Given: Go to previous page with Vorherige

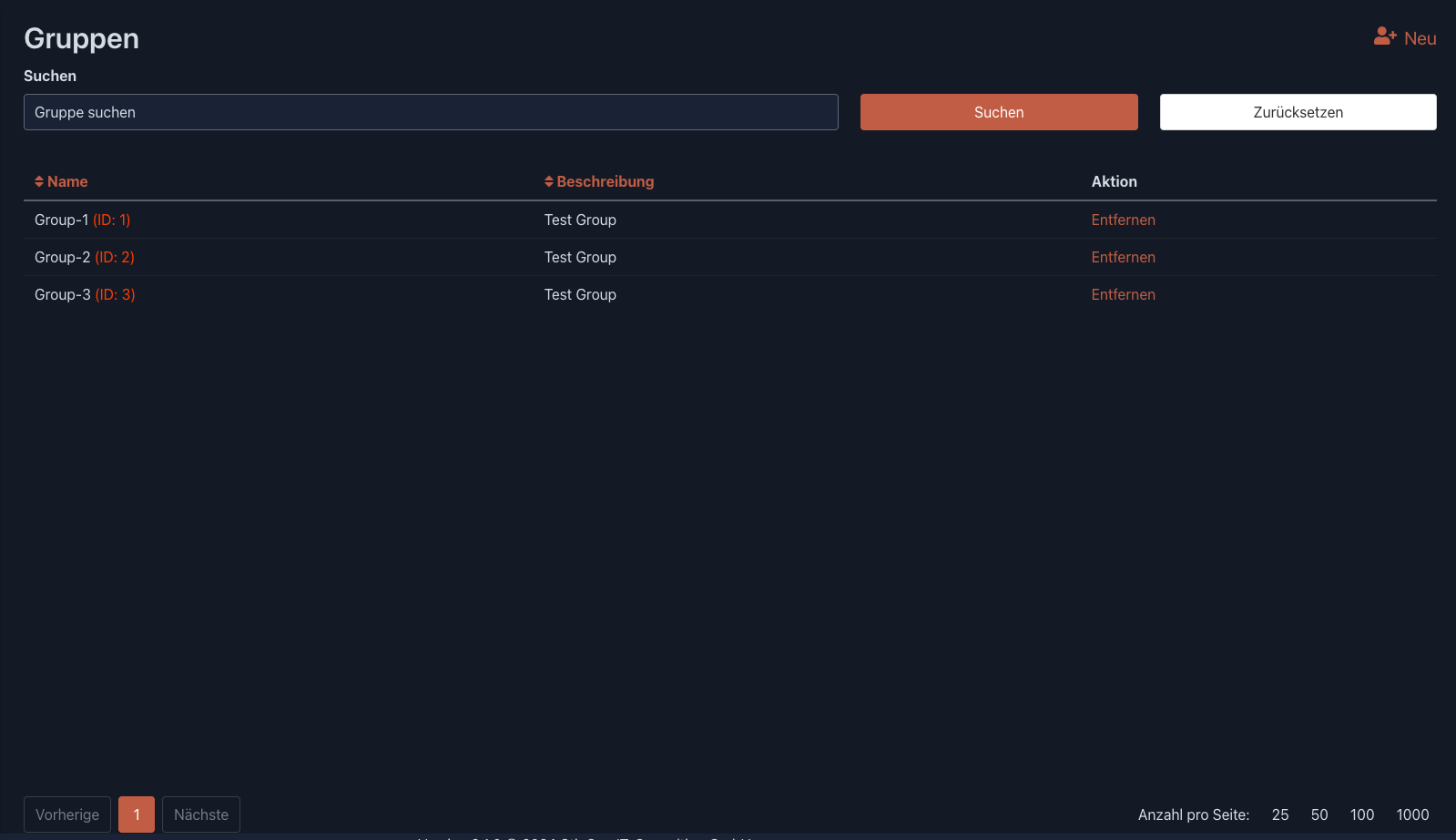Looking at the screenshot, I should (x=67, y=814).
